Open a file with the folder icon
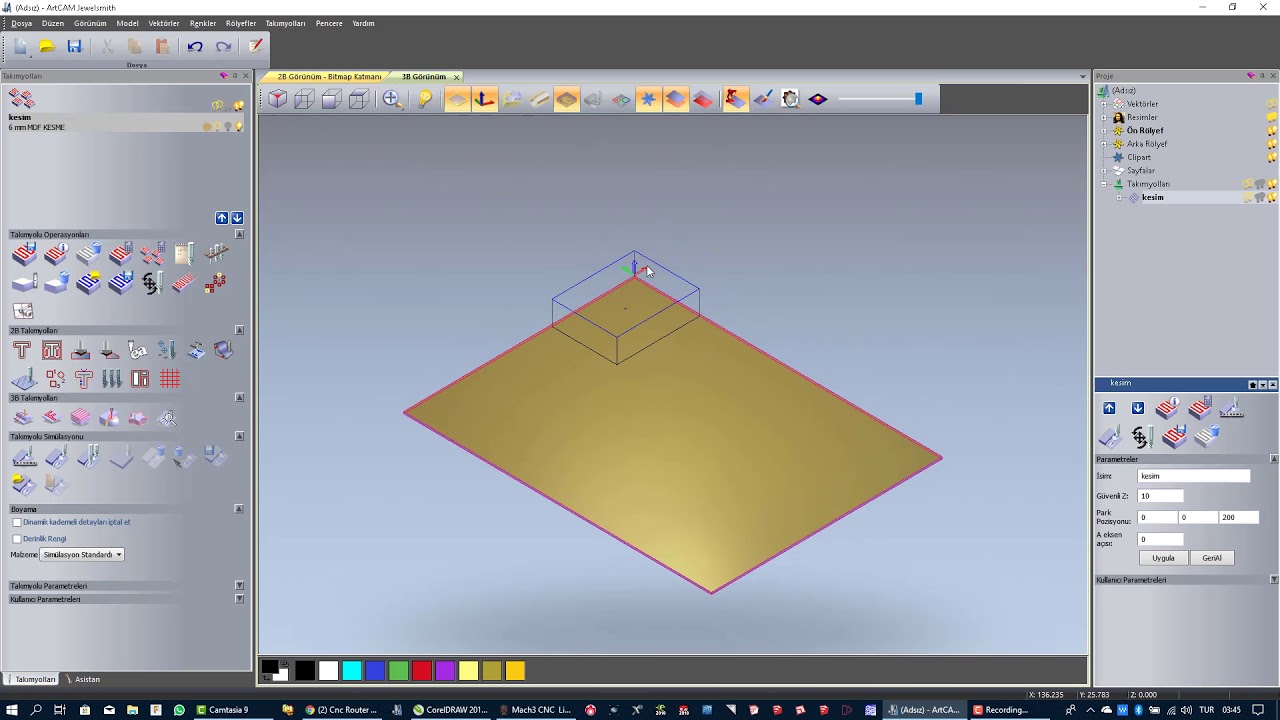 point(47,46)
